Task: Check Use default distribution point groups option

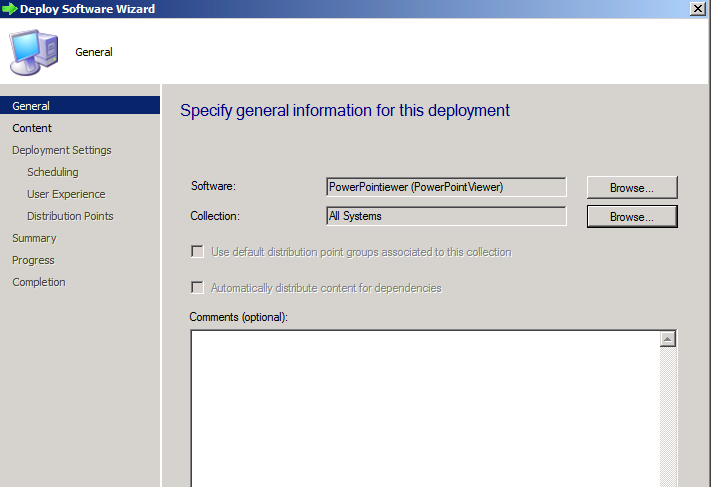Action: point(197,252)
